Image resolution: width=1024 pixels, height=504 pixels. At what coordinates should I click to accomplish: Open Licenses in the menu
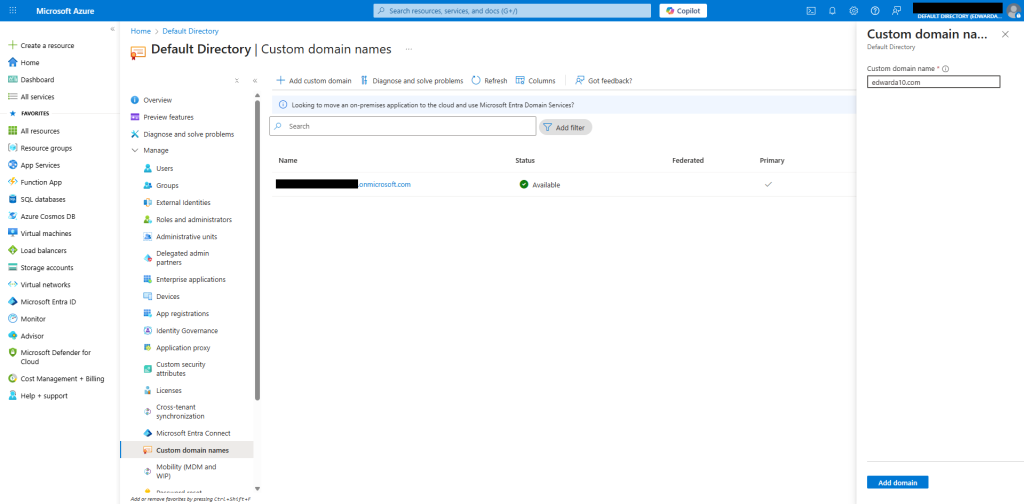coord(168,390)
